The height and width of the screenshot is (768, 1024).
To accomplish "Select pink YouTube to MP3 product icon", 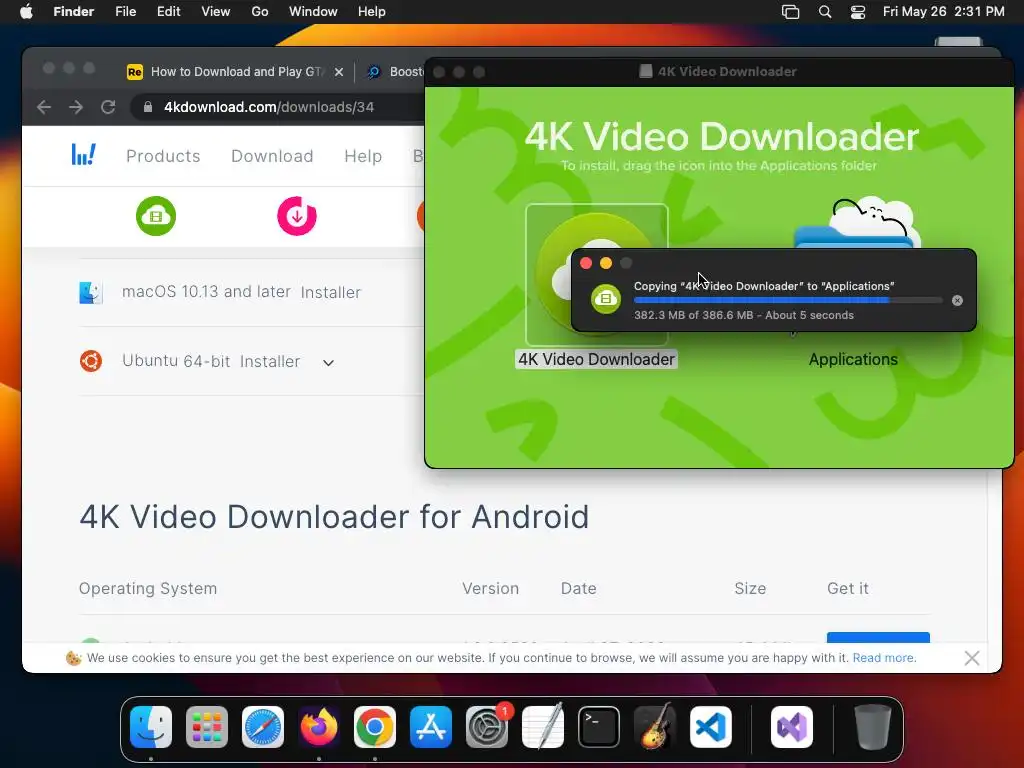I will tap(297, 216).
